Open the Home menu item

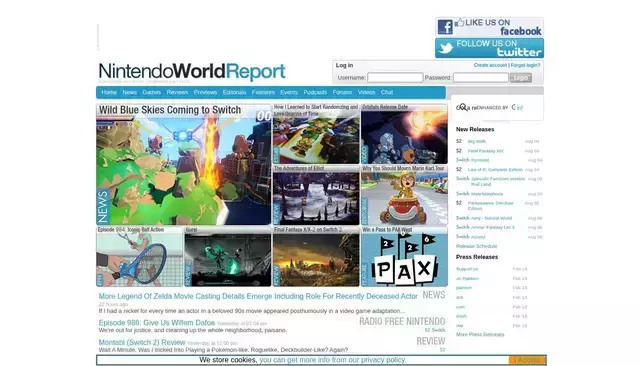(109, 93)
